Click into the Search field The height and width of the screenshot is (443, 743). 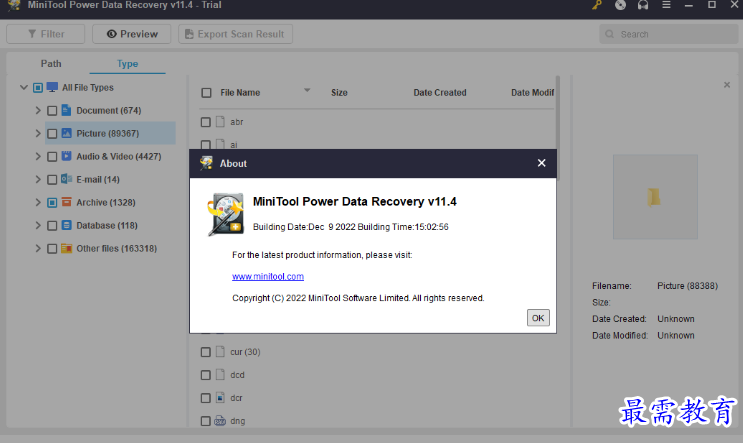tap(669, 34)
